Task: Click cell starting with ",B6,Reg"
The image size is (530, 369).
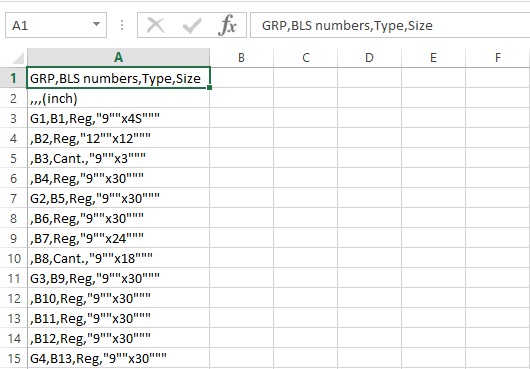Action: tap(118, 218)
